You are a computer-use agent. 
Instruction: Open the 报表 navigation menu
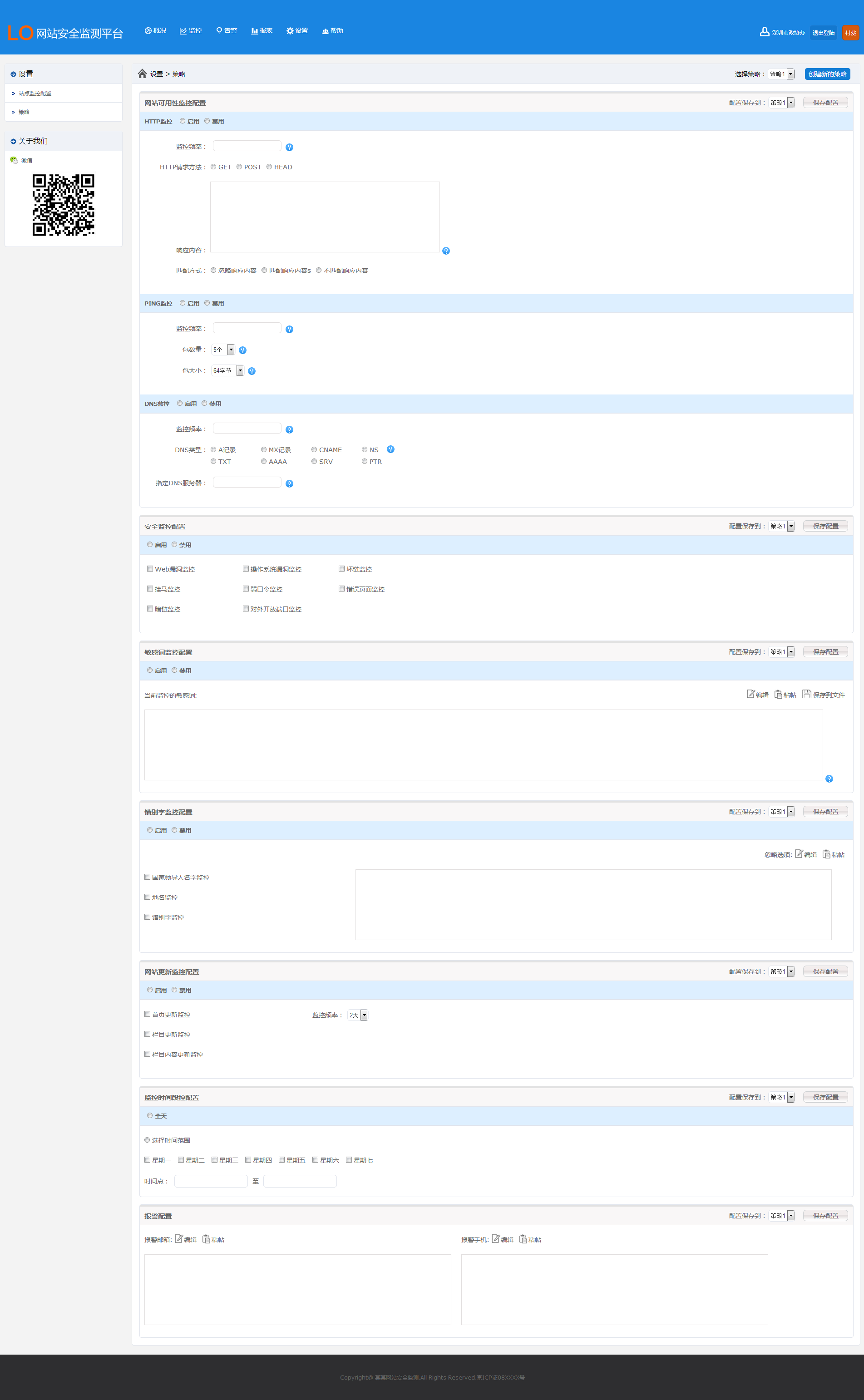(262, 31)
